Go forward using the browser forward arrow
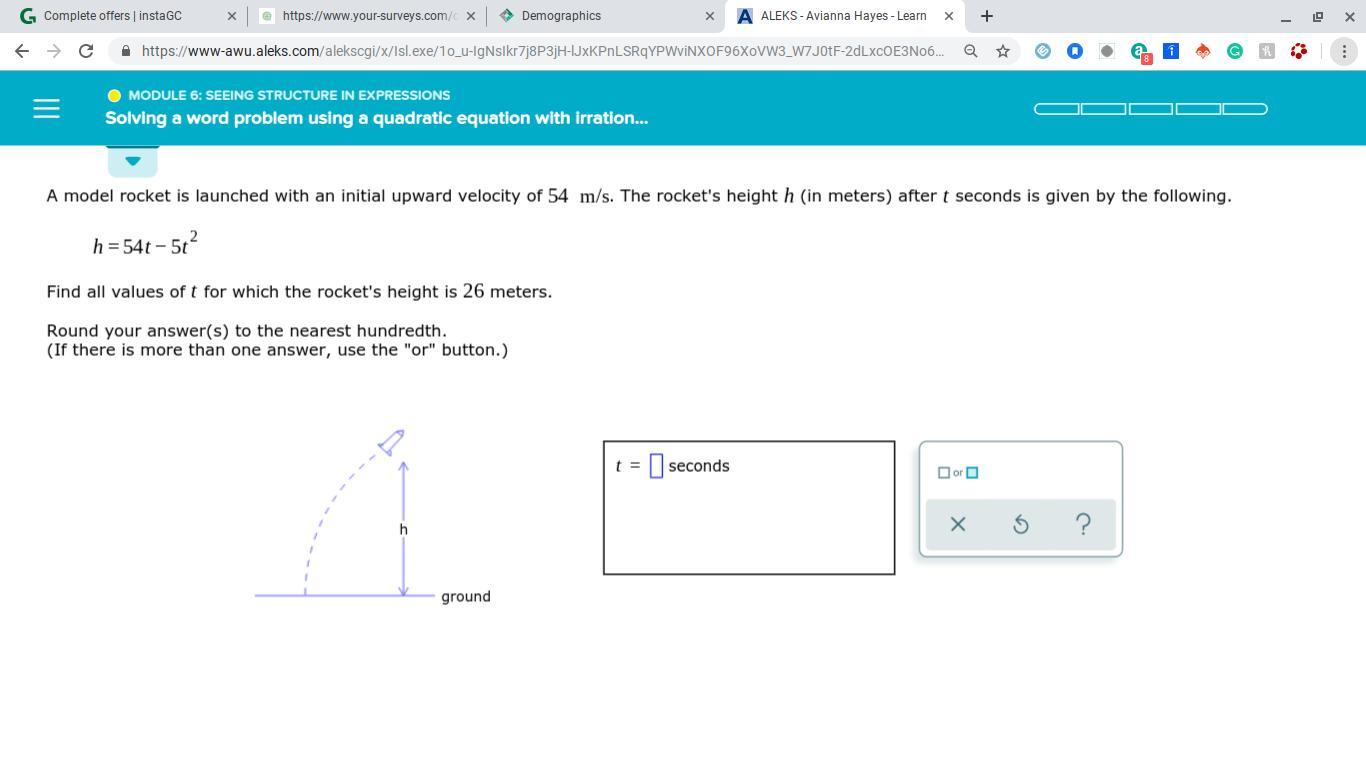This screenshot has width=1366, height=768. (x=54, y=51)
